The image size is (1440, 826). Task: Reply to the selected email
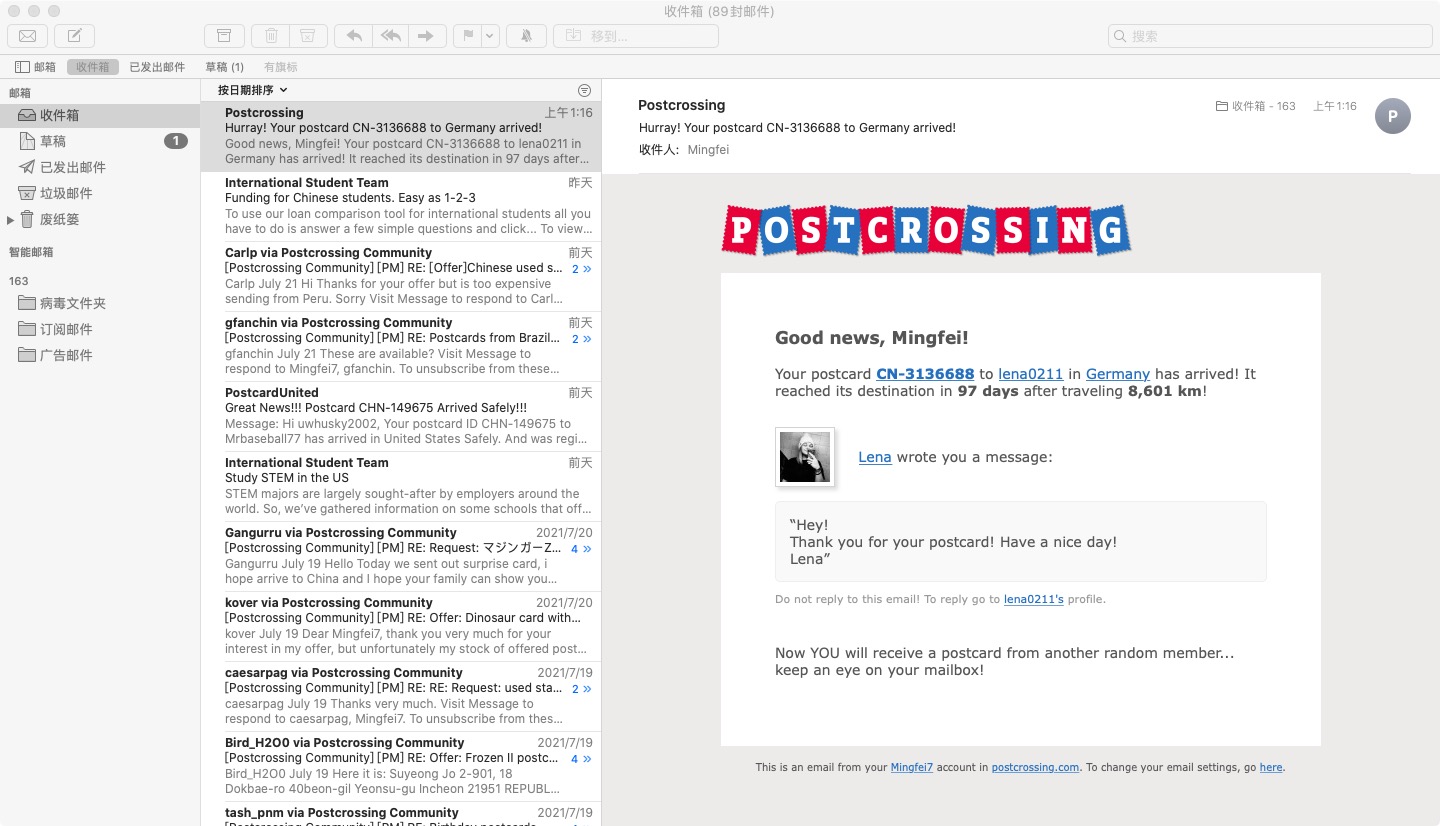click(353, 36)
